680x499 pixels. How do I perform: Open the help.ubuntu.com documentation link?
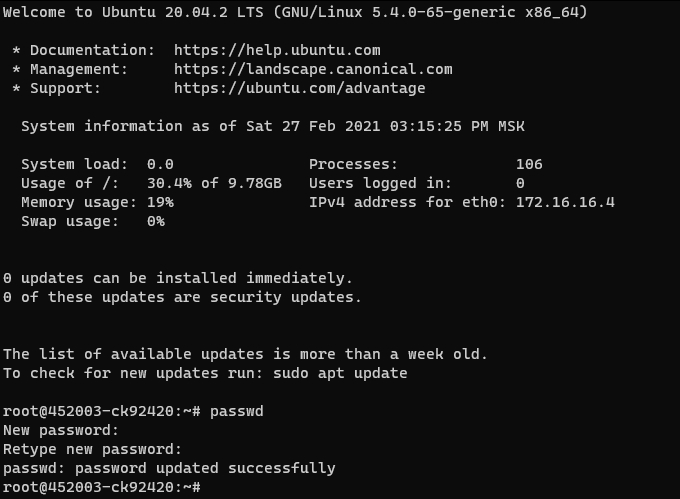coord(277,50)
